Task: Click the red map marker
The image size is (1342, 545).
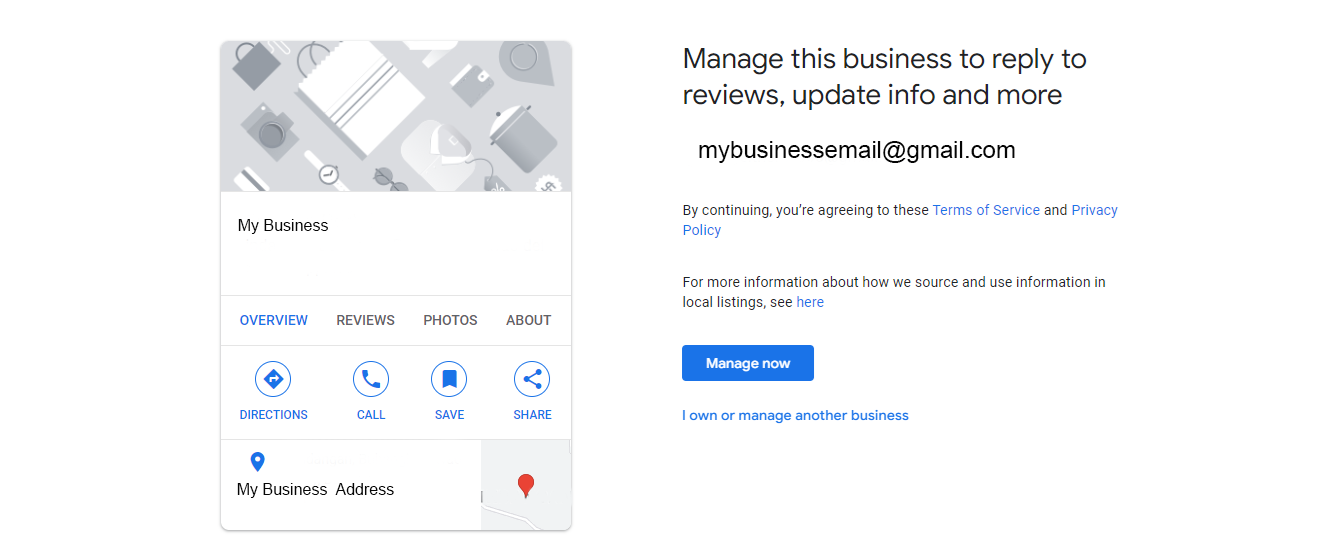Action: point(525,487)
